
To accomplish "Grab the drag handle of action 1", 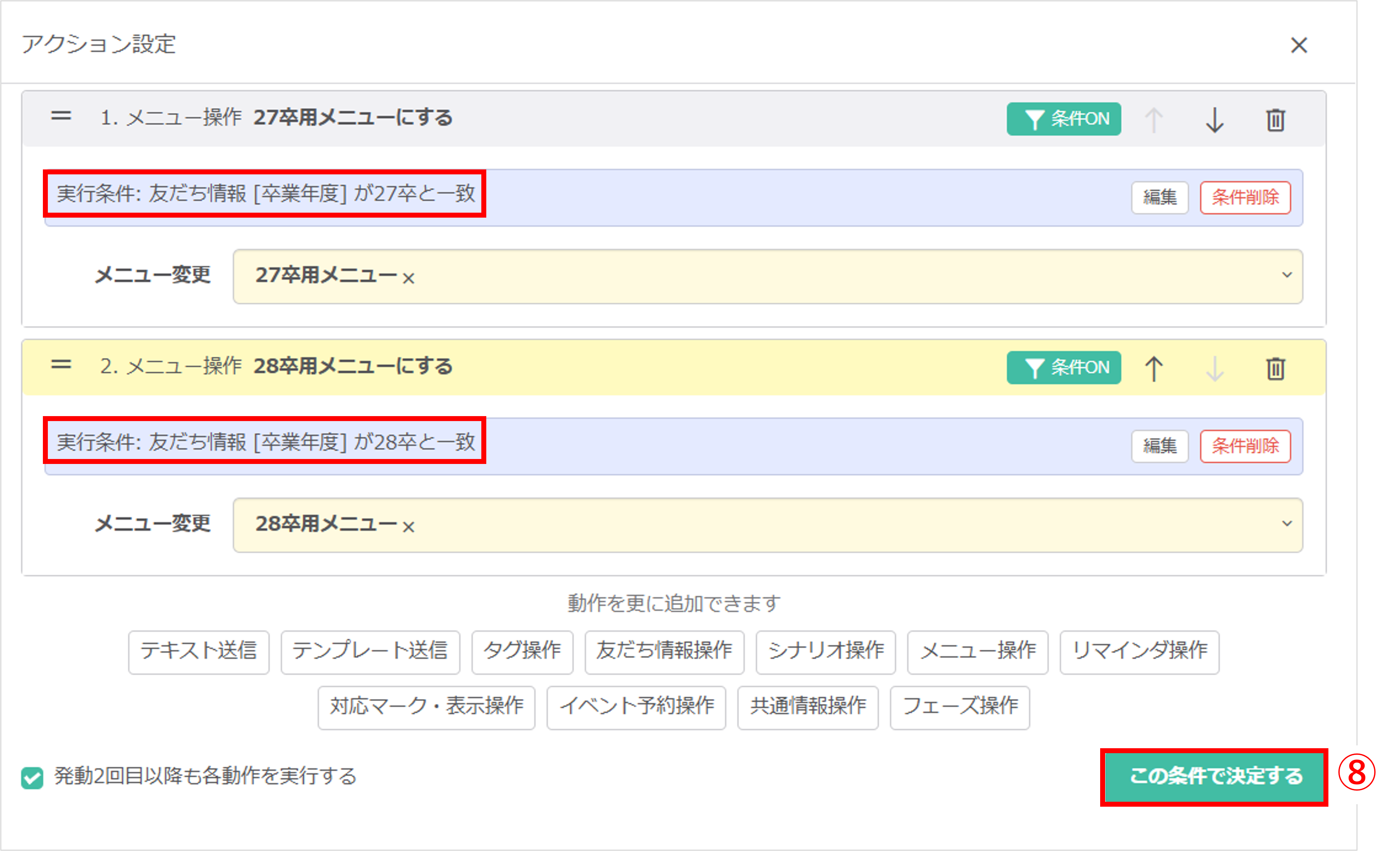I will click(x=61, y=117).
